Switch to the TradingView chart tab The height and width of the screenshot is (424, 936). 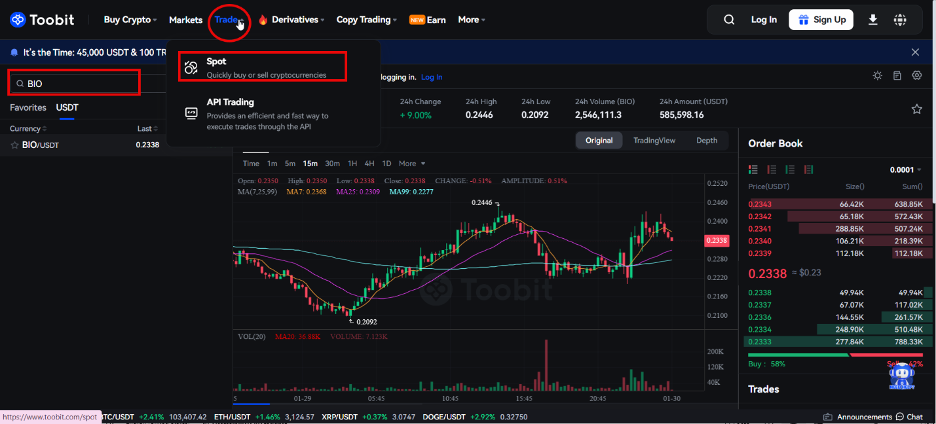654,141
